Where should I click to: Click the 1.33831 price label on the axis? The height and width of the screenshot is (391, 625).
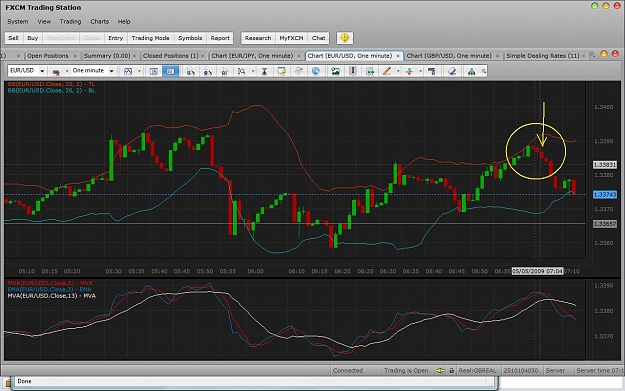click(605, 165)
